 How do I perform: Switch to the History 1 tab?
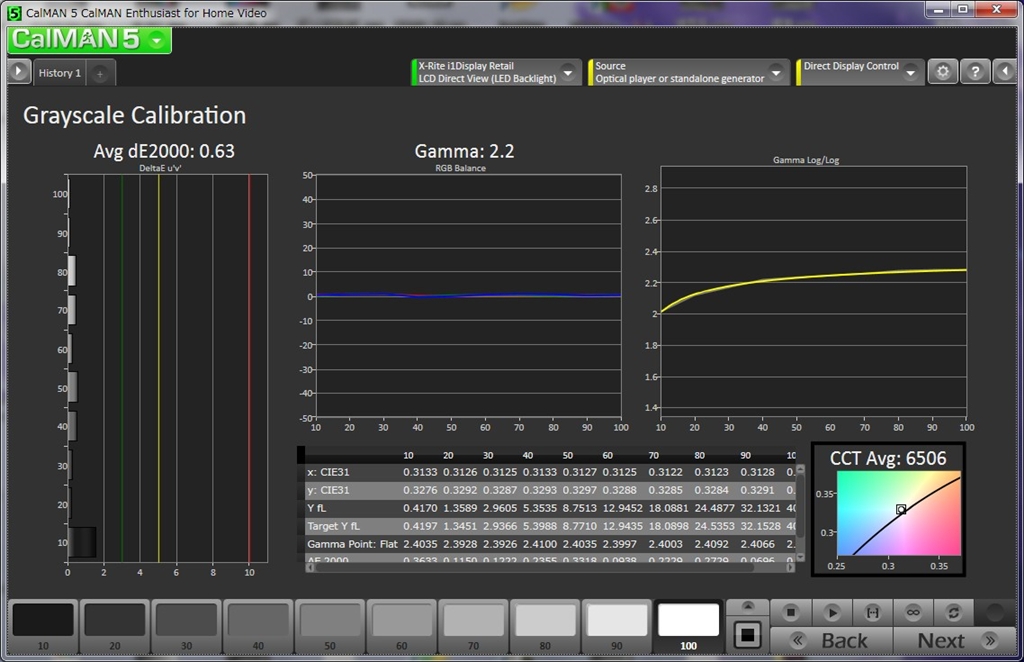59,73
